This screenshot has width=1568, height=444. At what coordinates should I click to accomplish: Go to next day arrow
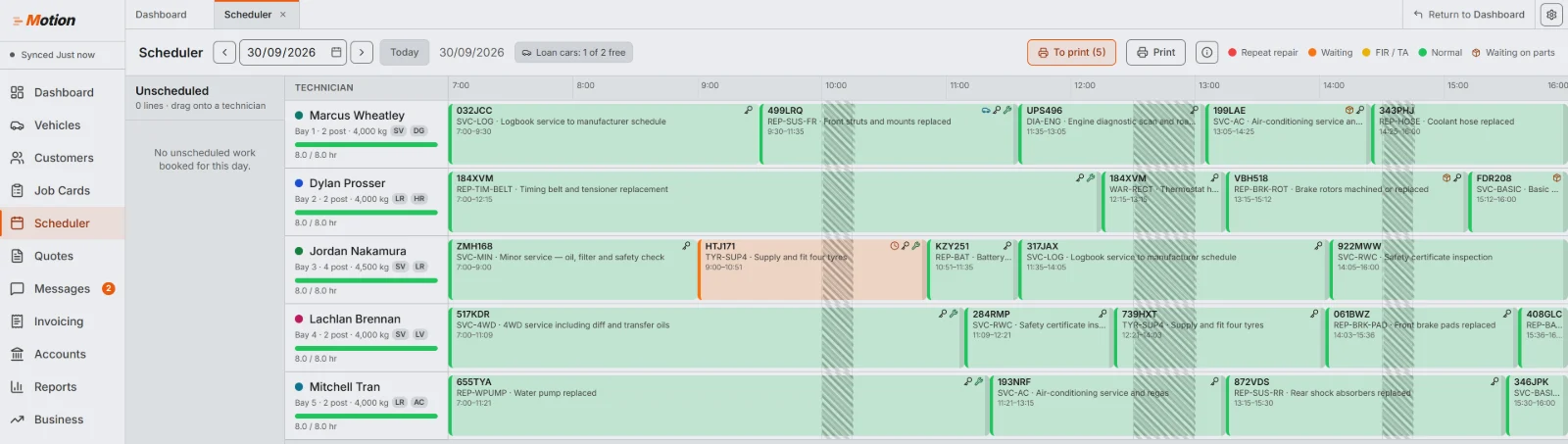tap(362, 53)
